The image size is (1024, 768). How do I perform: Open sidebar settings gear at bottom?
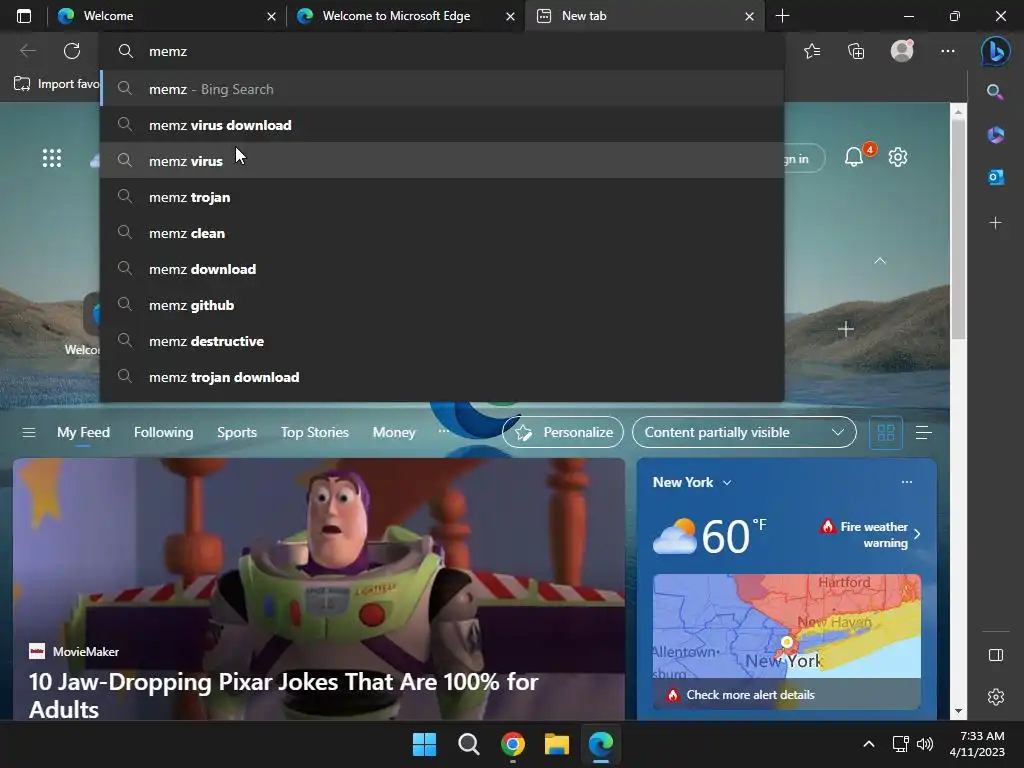click(x=995, y=697)
